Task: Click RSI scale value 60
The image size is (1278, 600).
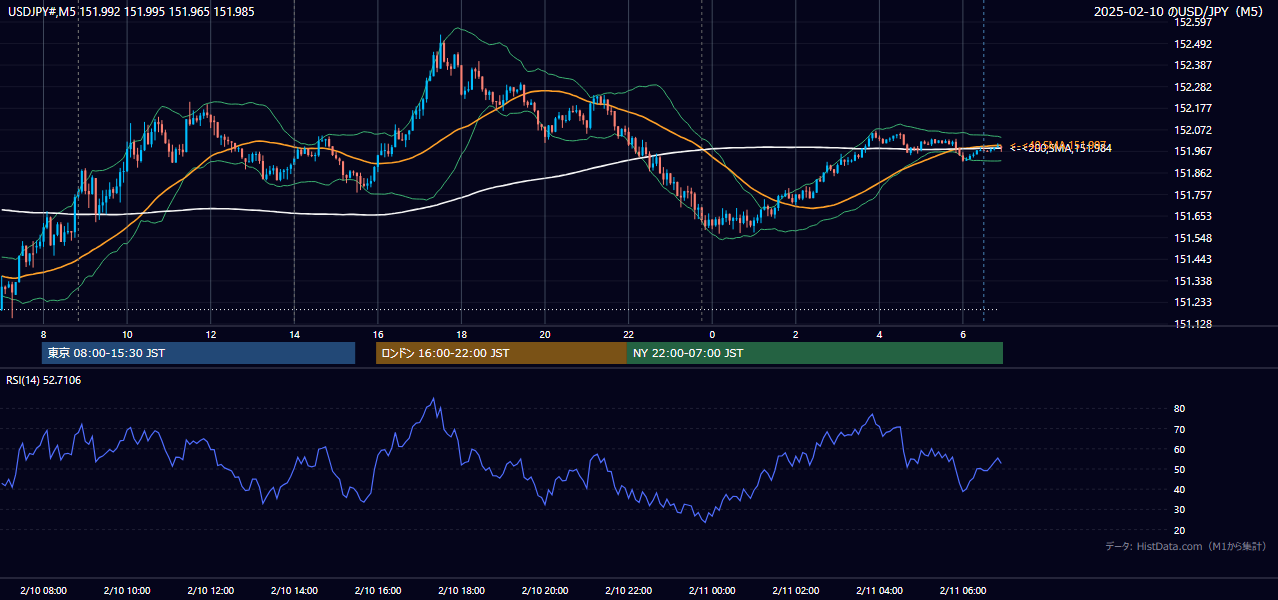Action: pyautogui.click(x=1180, y=449)
